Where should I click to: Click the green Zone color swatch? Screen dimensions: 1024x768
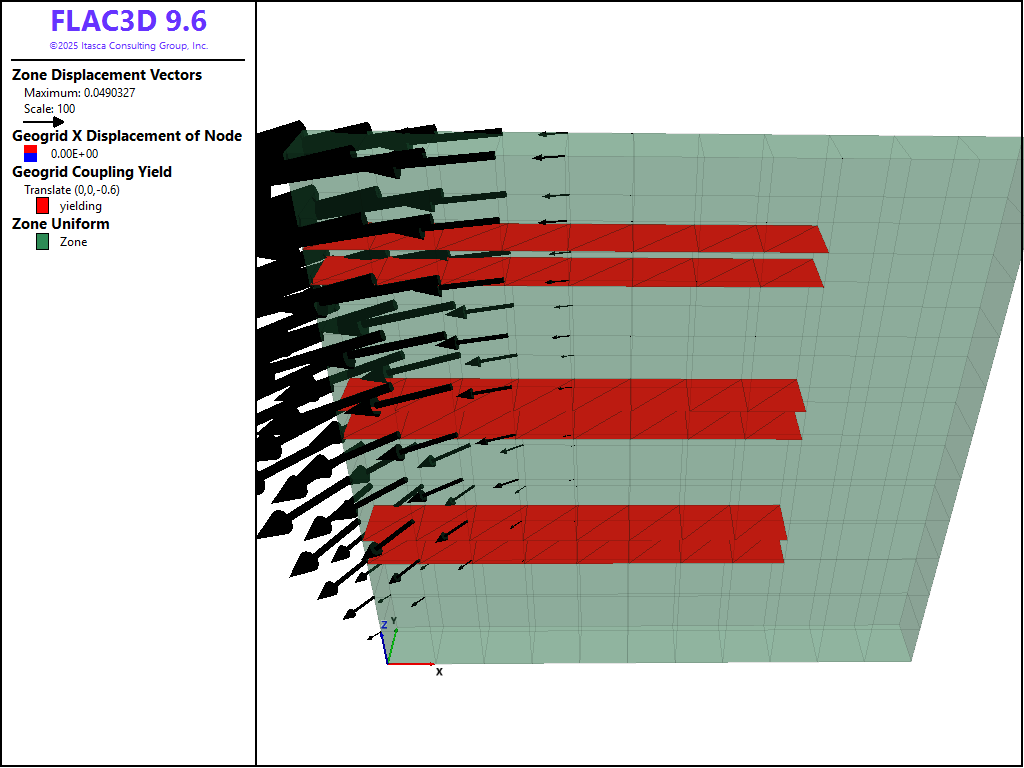click(x=42, y=241)
